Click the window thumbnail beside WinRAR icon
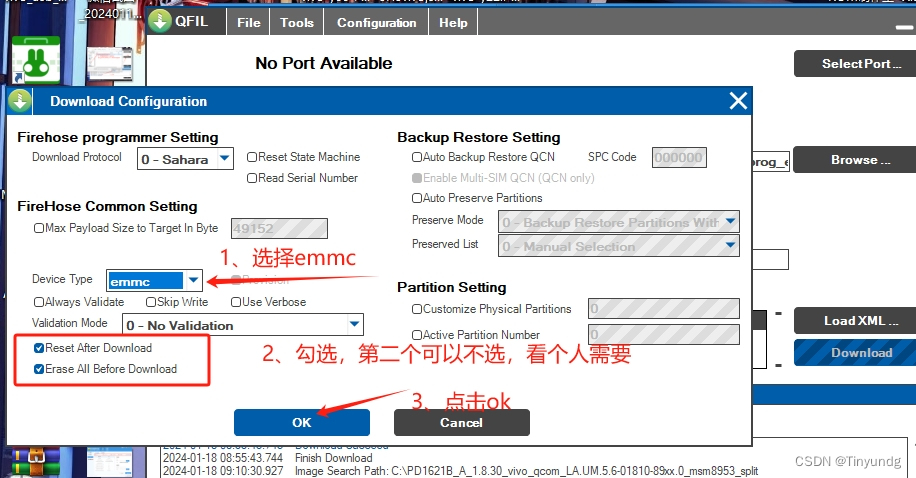This screenshot has height=478, width=916. [110, 462]
